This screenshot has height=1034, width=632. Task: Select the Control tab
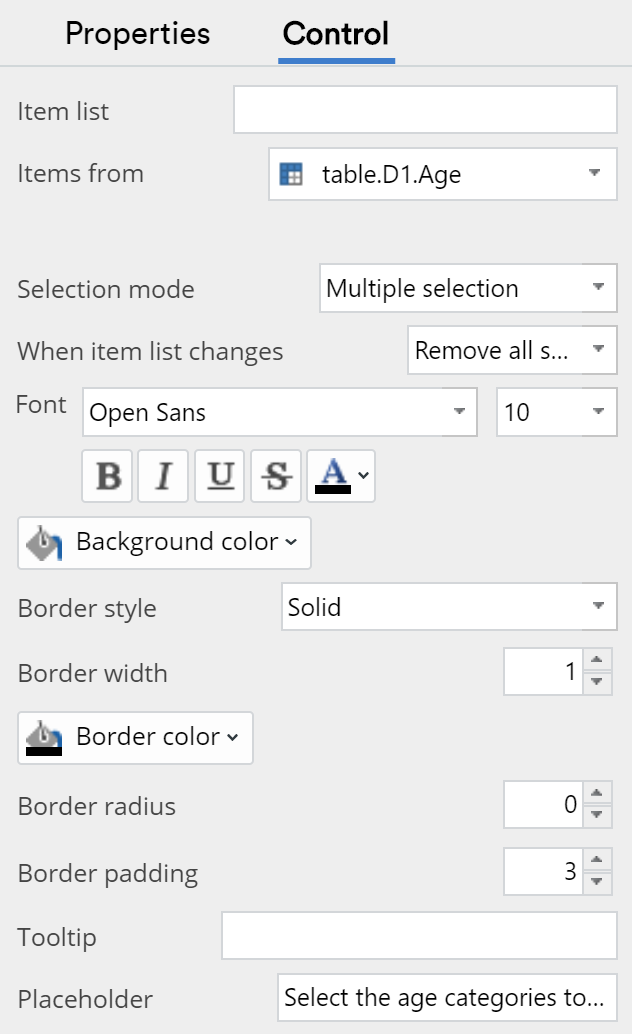336,33
